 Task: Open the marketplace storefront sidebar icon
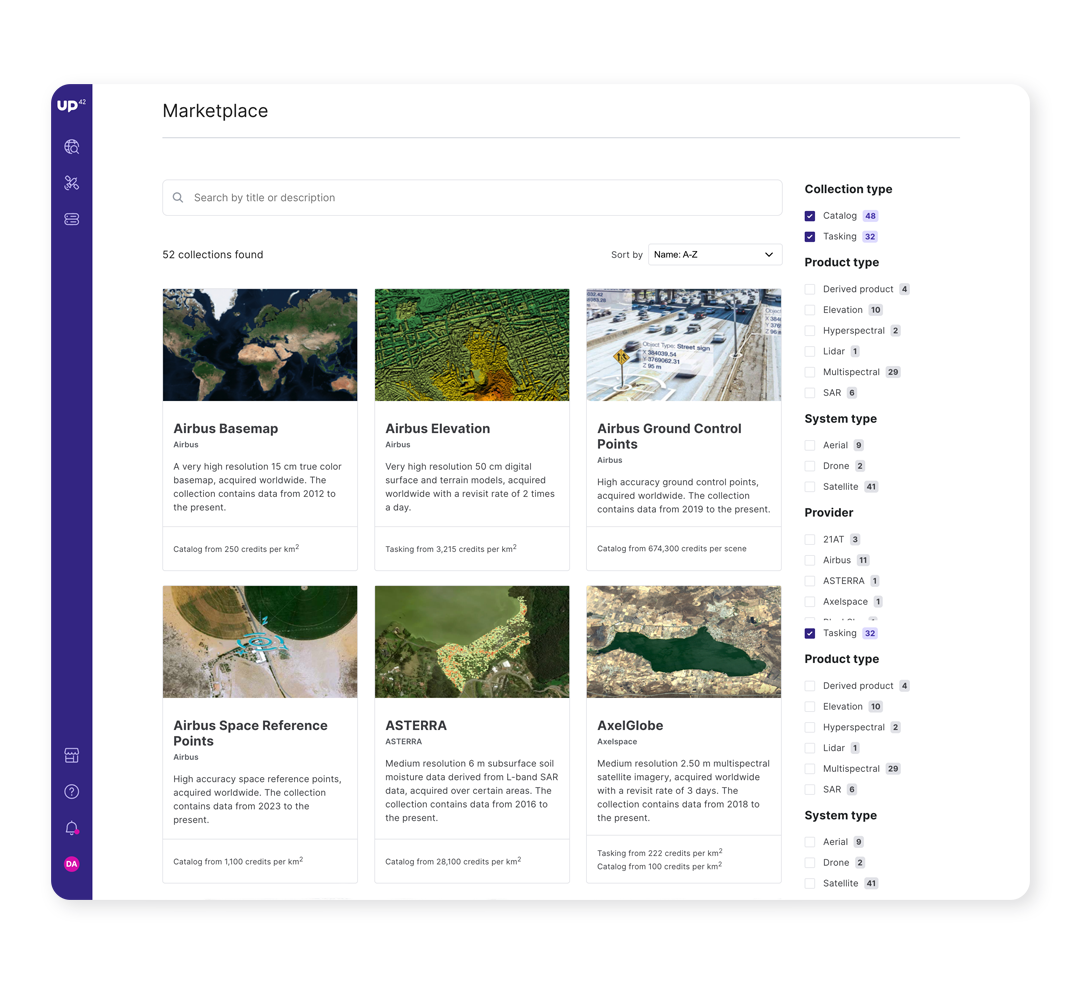point(72,755)
